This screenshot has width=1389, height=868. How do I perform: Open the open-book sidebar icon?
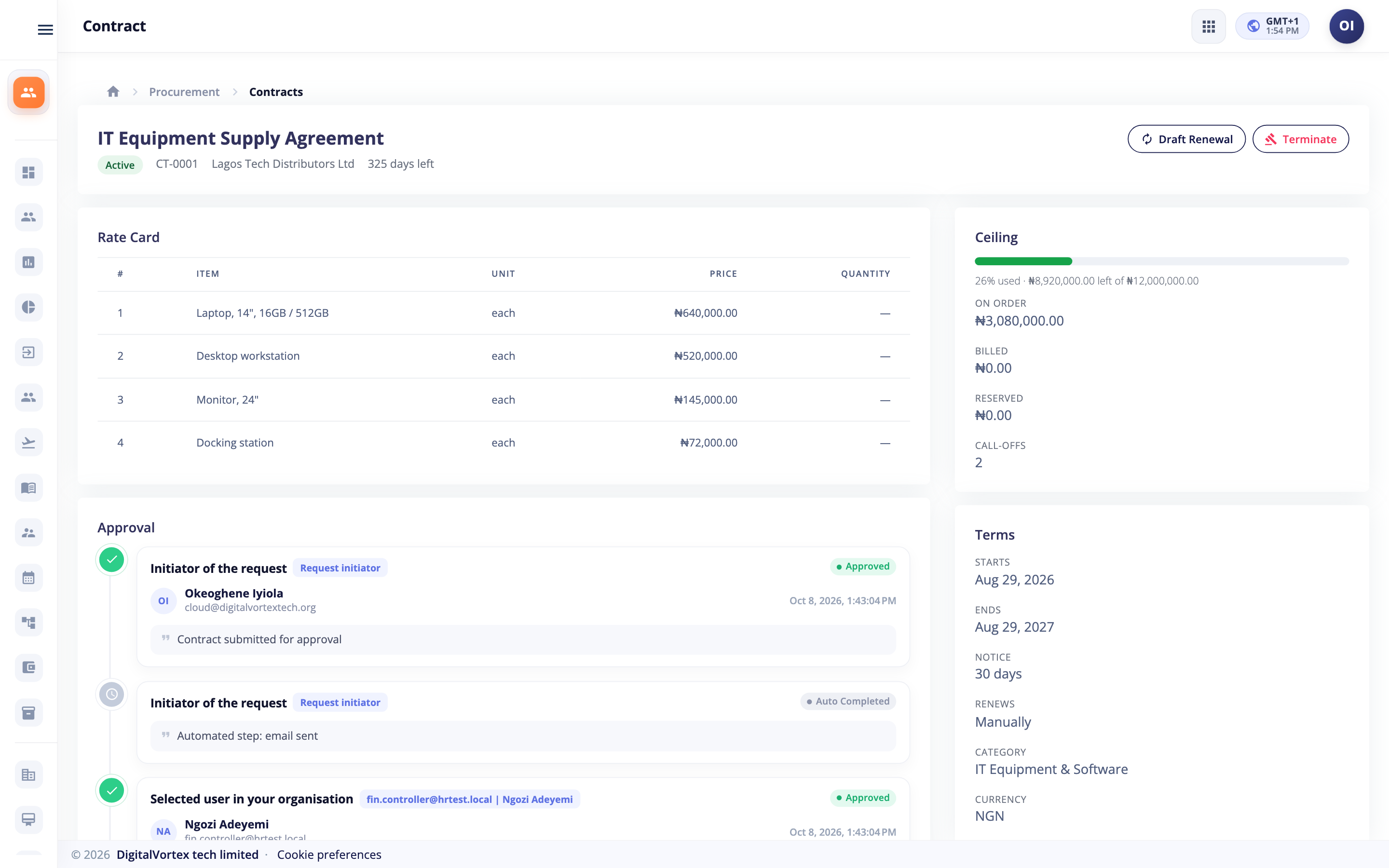click(29, 488)
